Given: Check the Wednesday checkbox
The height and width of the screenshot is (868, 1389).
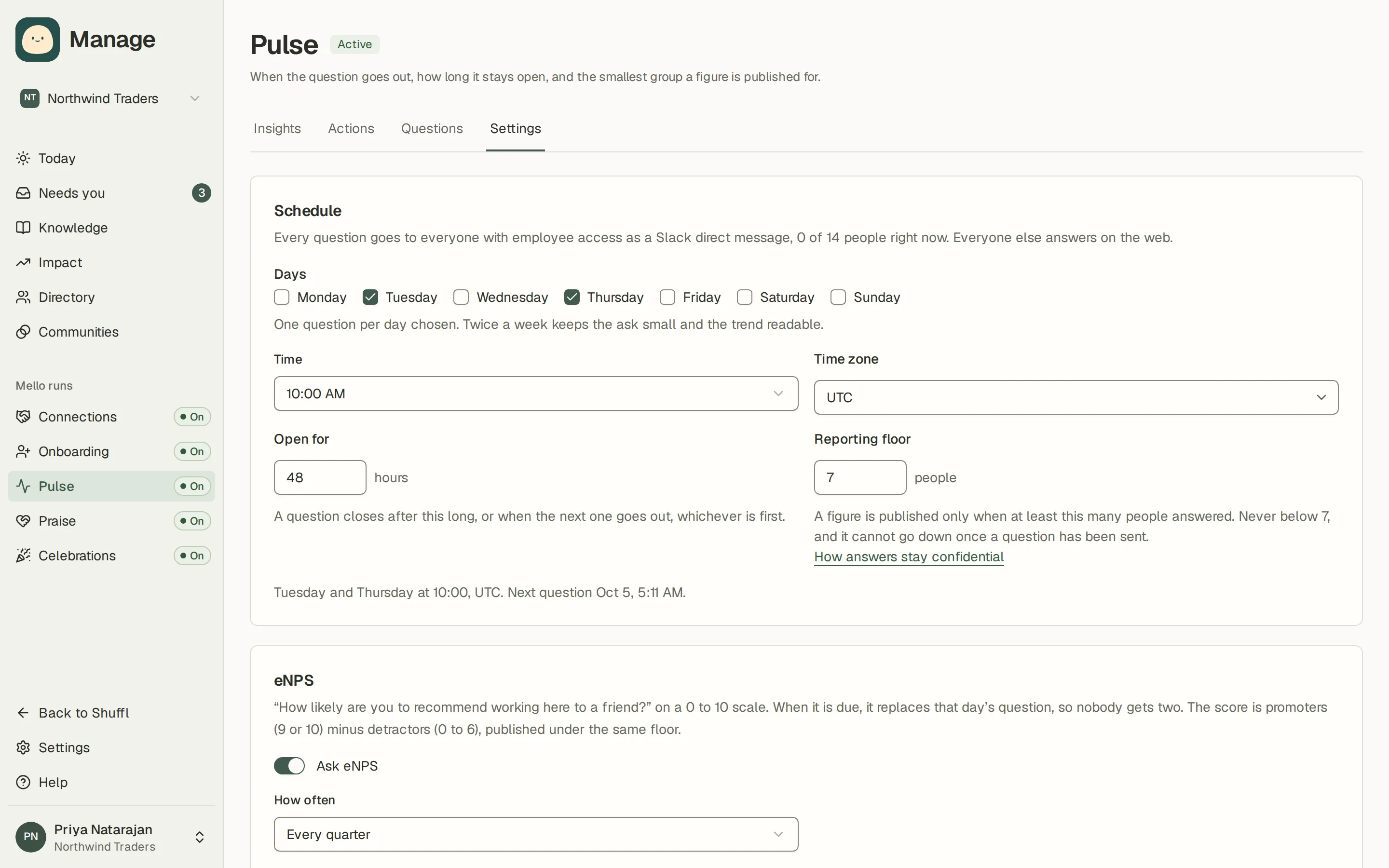Looking at the screenshot, I should pyautogui.click(x=461, y=298).
